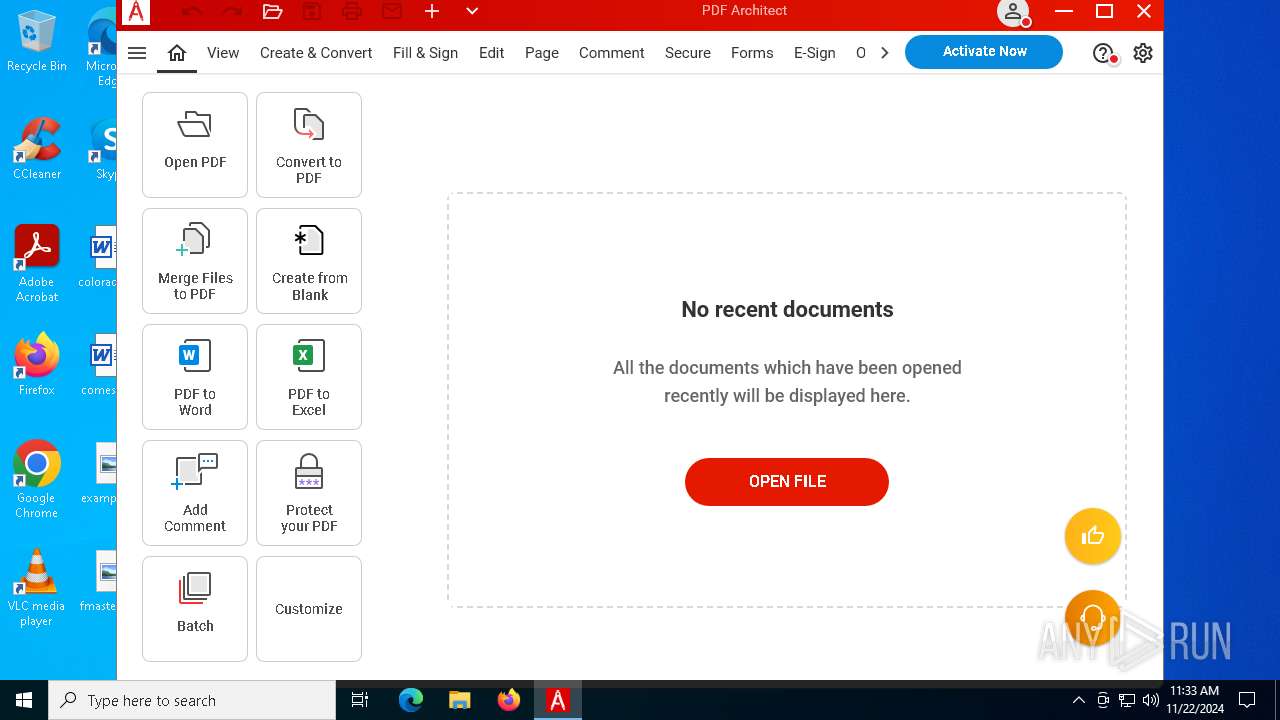The width and height of the screenshot is (1280, 720).
Task: Click the plus icon in title bar
Action: [432, 11]
